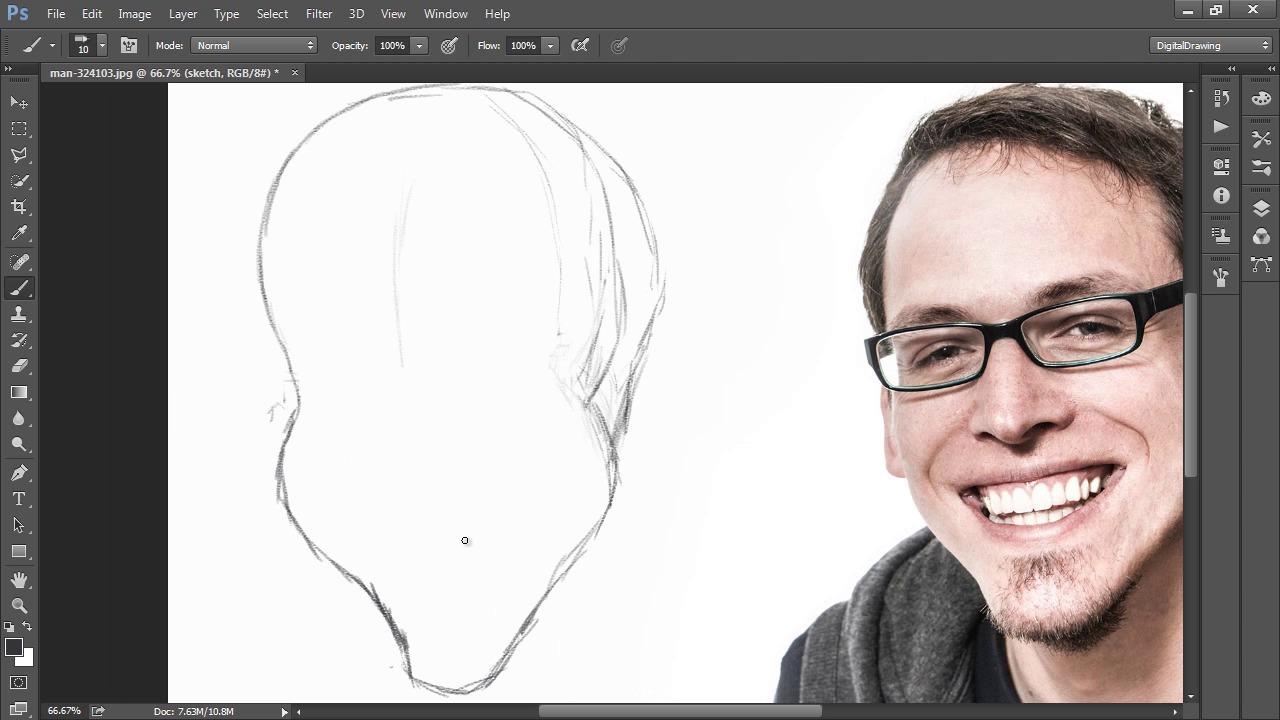The width and height of the screenshot is (1280, 720).
Task: Click the foreground color swatch
Action: click(14, 648)
